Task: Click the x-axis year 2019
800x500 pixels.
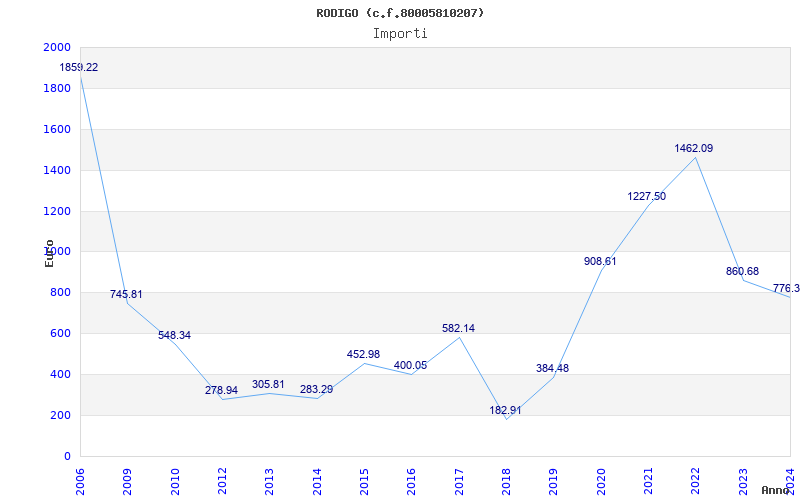Action: [x=554, y=482]
